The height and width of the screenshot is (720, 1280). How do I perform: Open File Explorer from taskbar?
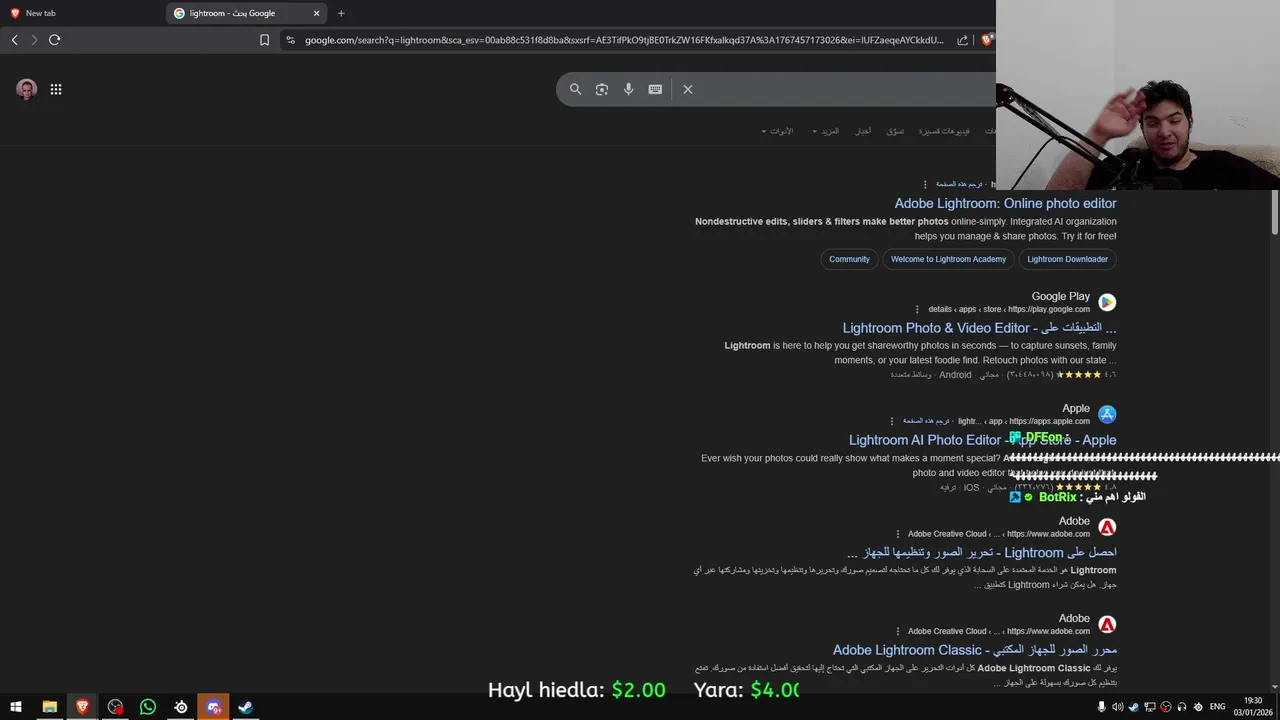[49, 707]
